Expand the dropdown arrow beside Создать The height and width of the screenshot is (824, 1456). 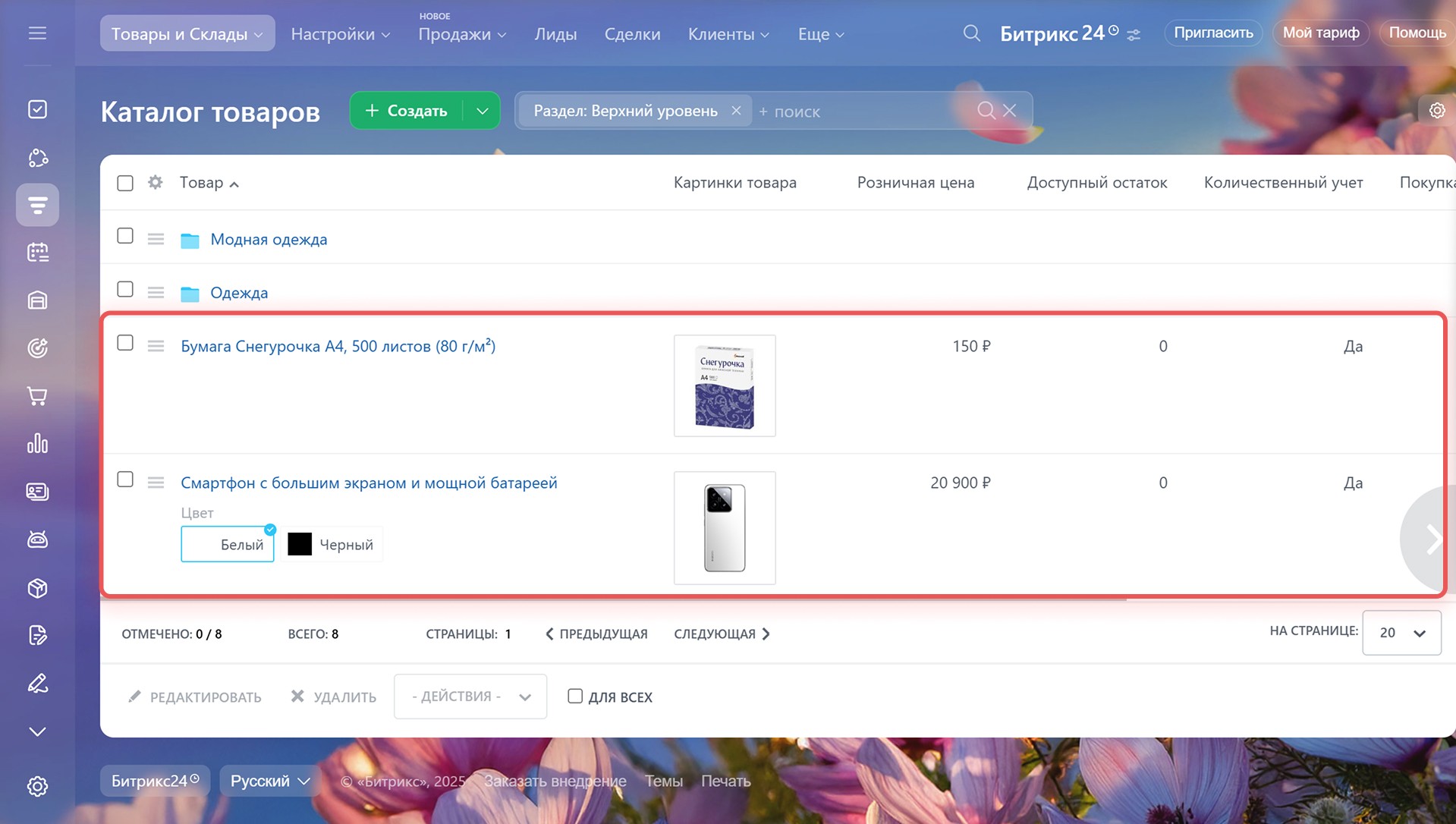click(483, 111)
